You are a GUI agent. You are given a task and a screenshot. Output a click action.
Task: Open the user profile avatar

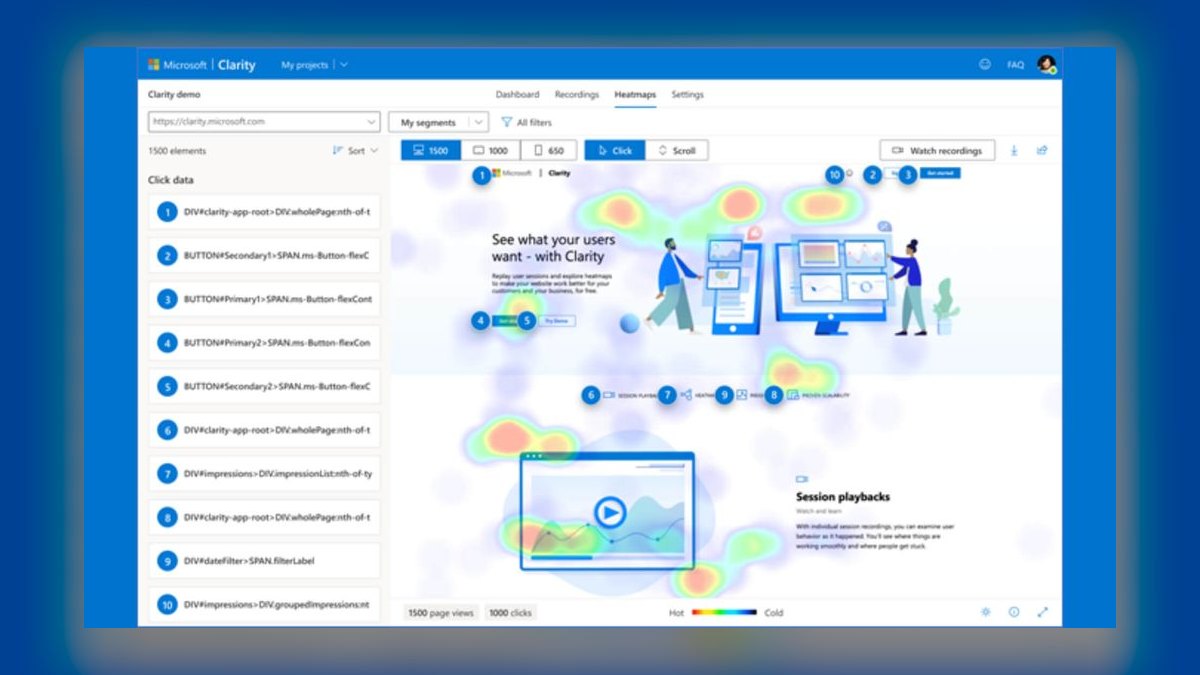(1046, 64)
